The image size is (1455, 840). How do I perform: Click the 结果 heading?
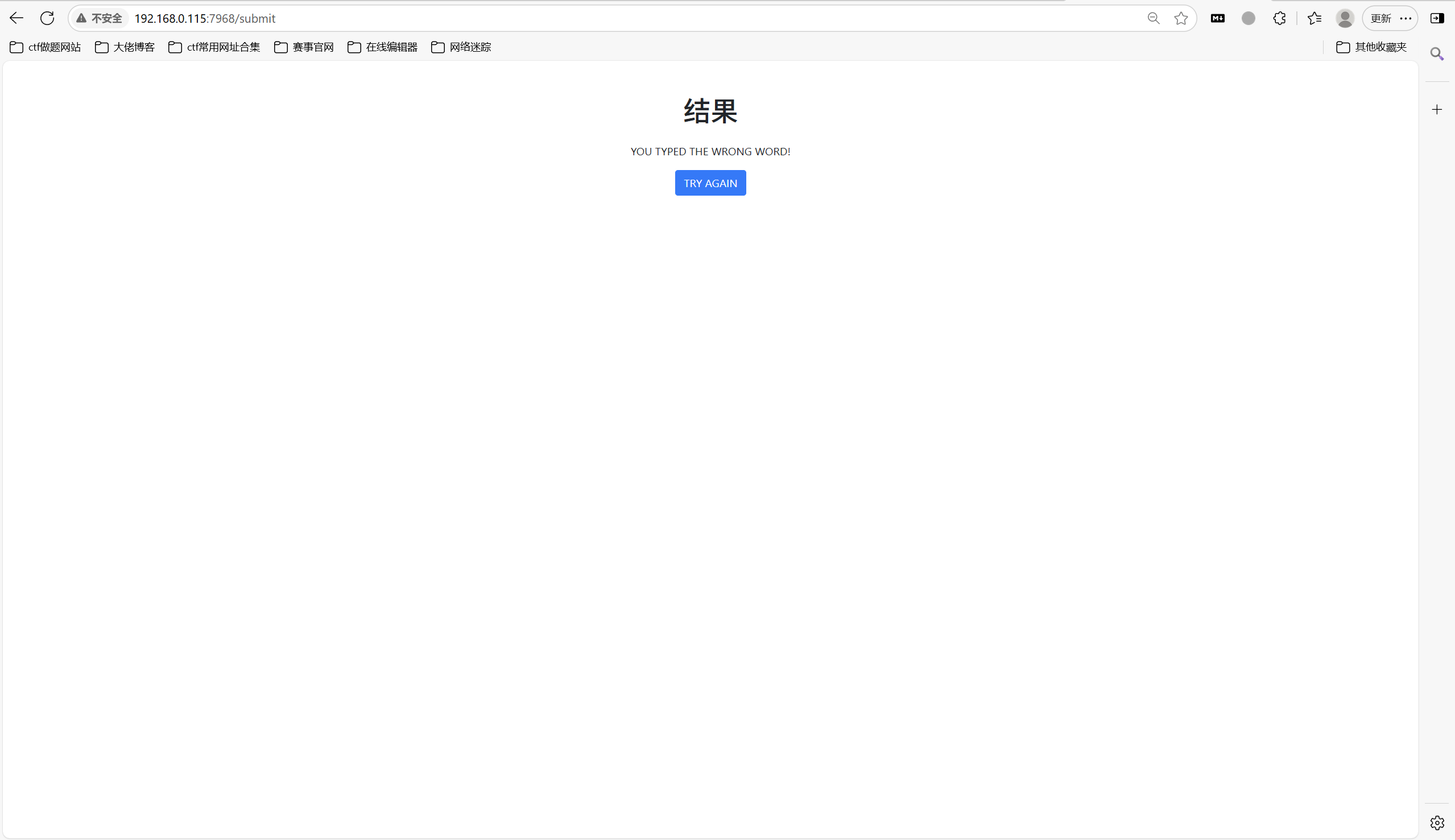[x=710, y=111]
